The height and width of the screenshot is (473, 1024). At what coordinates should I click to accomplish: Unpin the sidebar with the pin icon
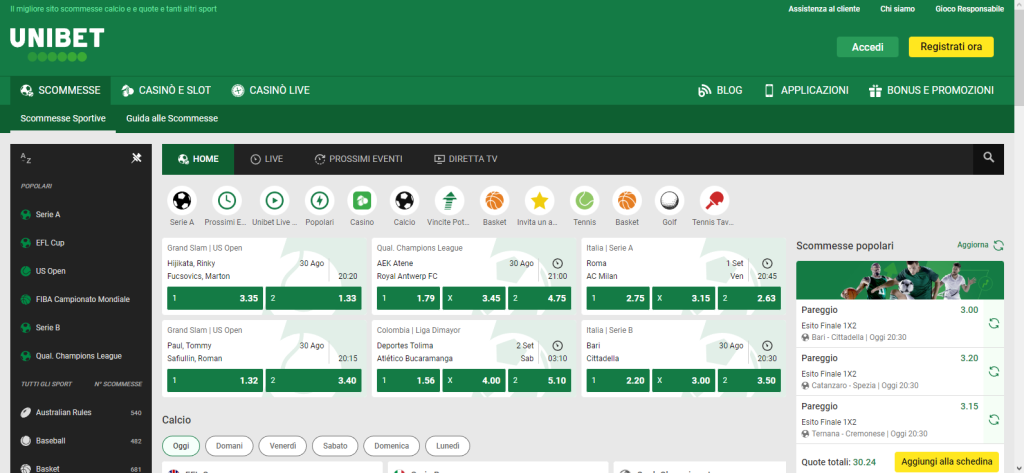click(137, 157)
